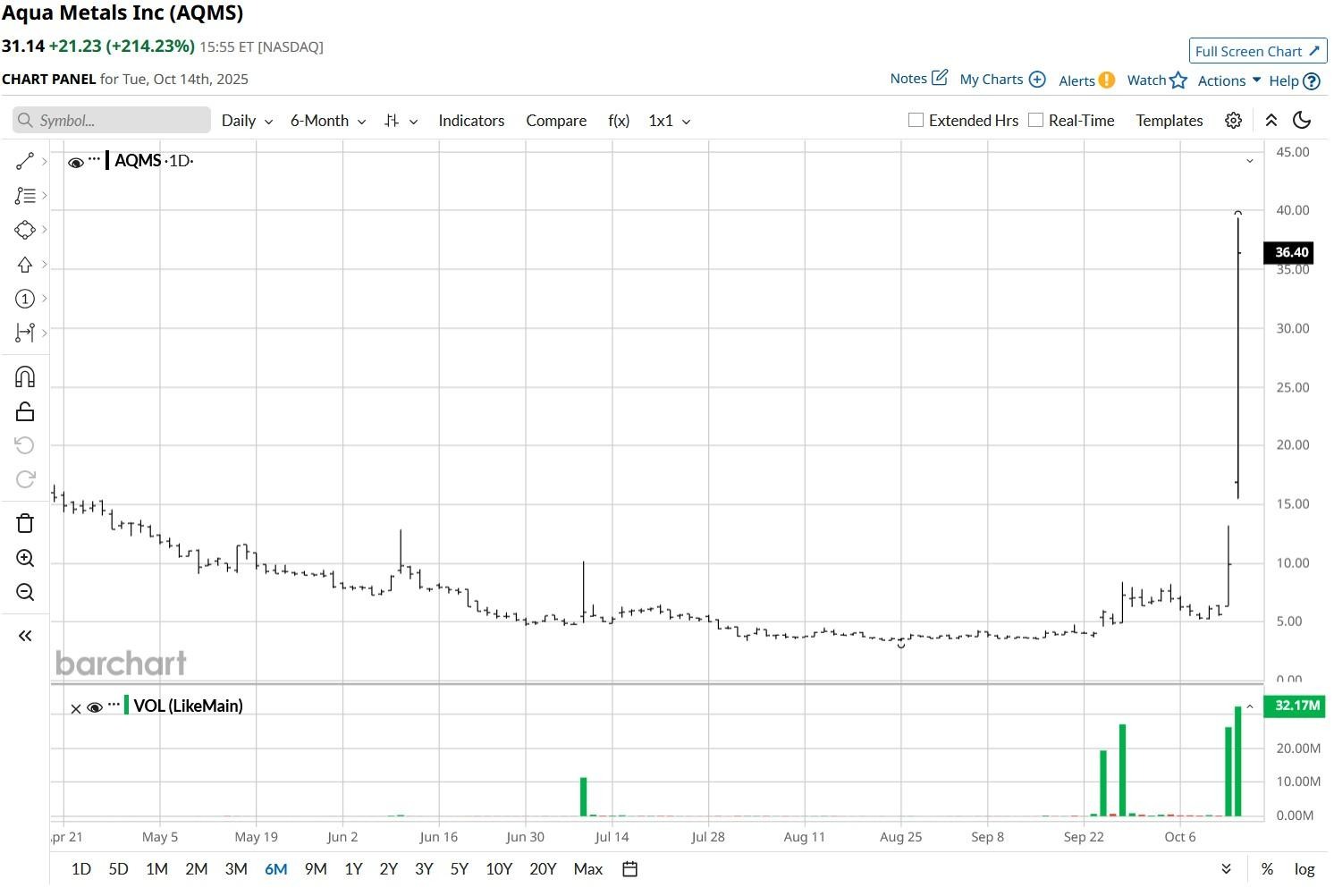The width and height of the screenshot is (1334, 896).
Task: Open the Compare menu
Action: coord(556,121)
